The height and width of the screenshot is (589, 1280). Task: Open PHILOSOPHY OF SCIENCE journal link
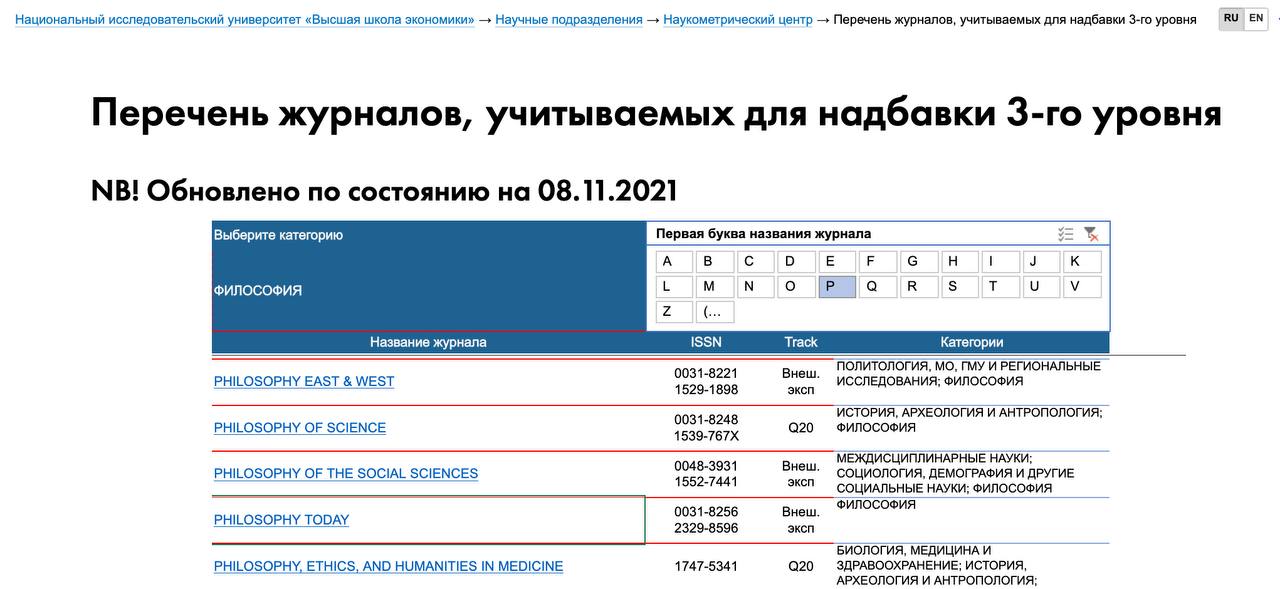coord(300,427)
